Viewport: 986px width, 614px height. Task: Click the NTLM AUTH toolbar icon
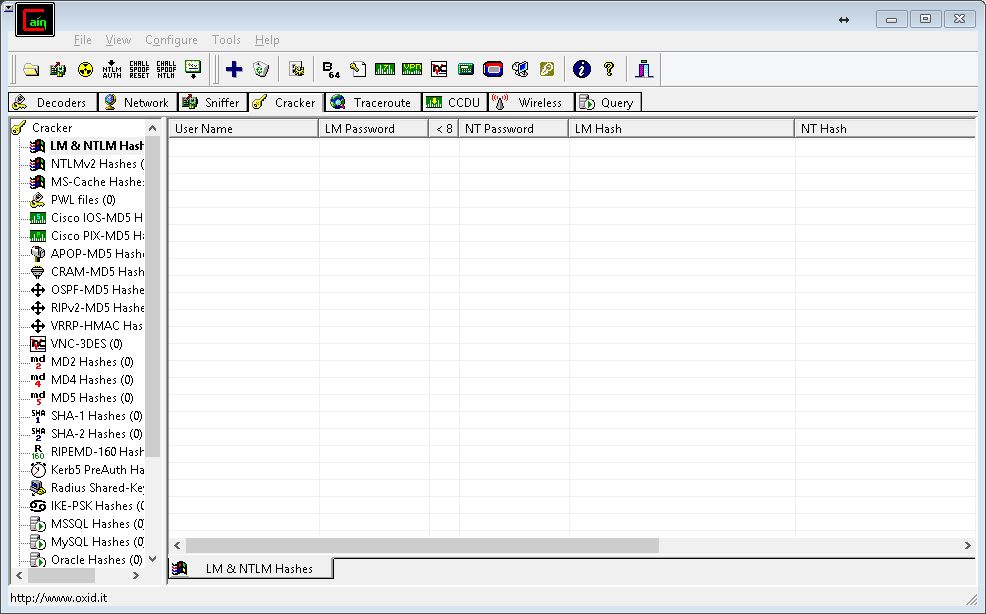tap(112, 69)
